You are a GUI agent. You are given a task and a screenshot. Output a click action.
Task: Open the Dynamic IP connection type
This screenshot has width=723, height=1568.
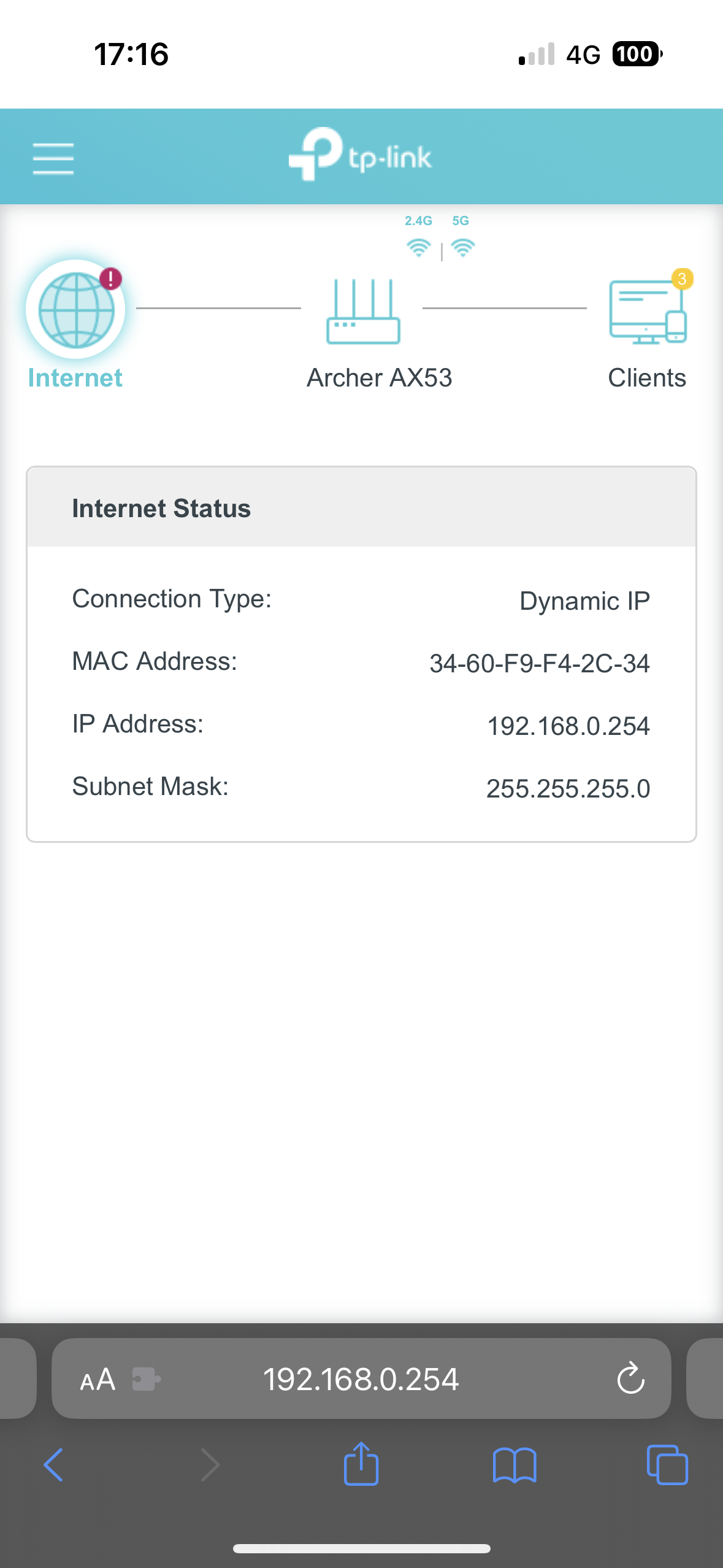584,600
